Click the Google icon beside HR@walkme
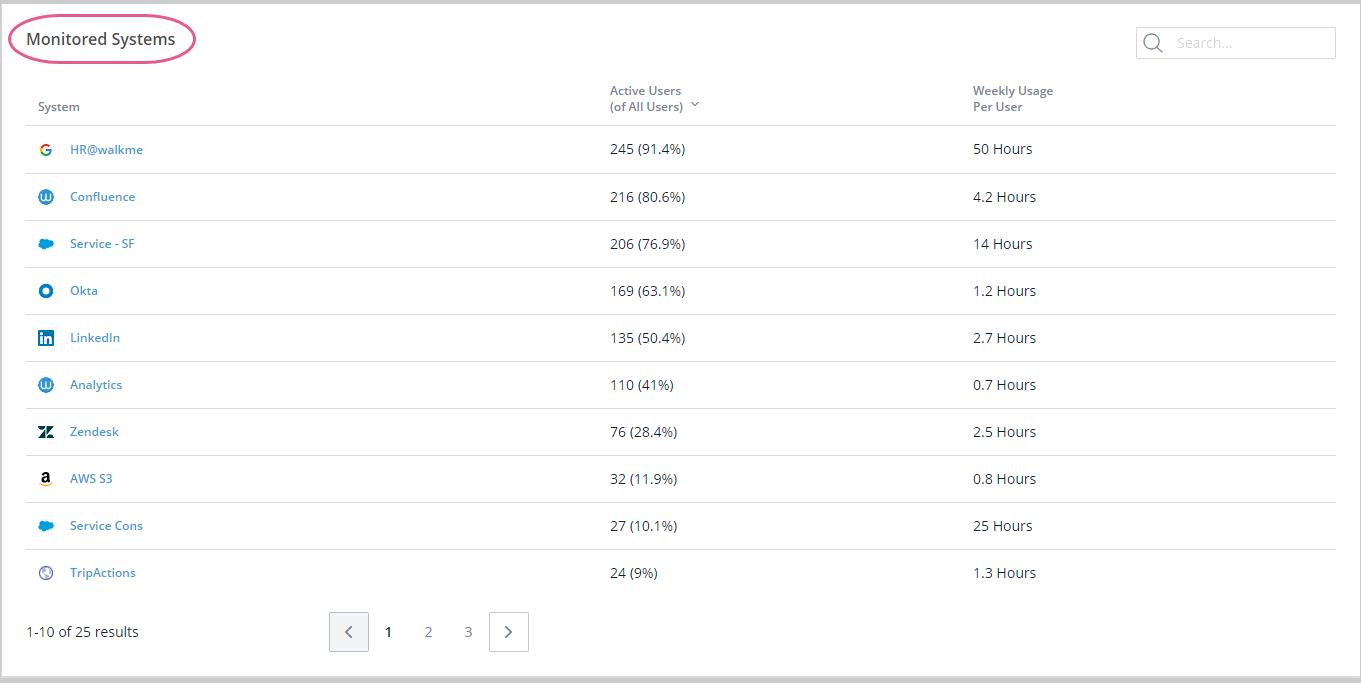The image size is (1361, 683). coord(46,150)
